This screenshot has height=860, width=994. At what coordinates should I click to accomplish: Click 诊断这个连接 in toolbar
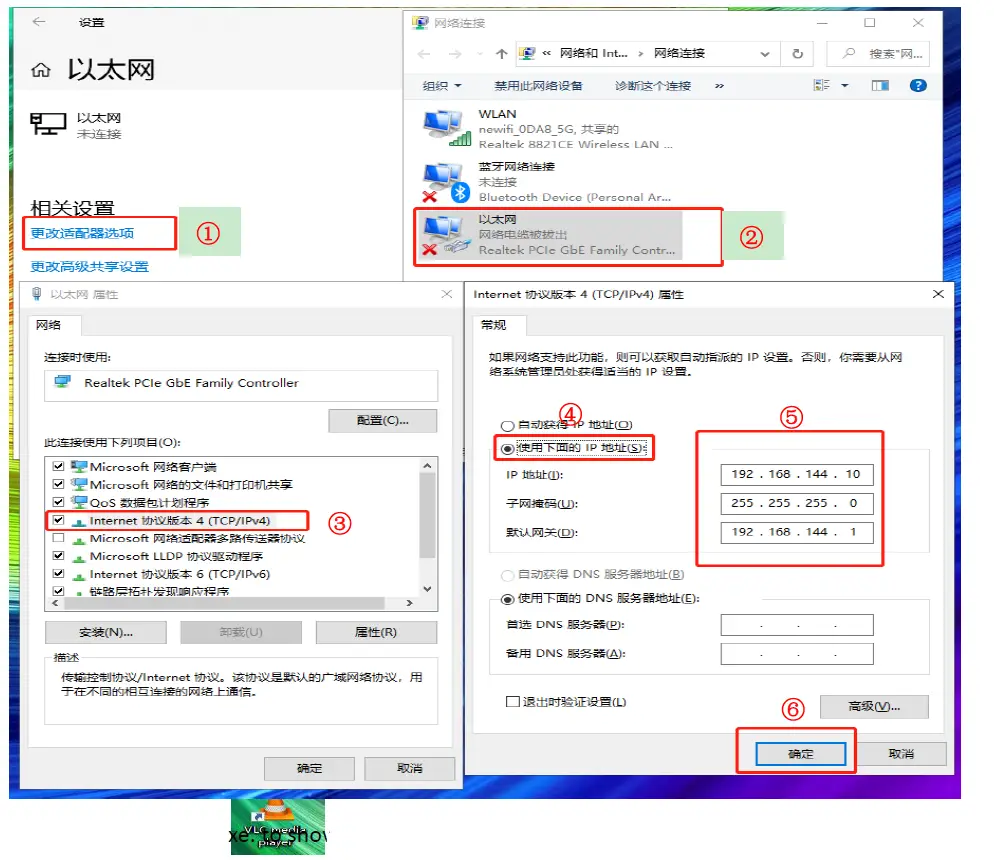pos(652,86)
